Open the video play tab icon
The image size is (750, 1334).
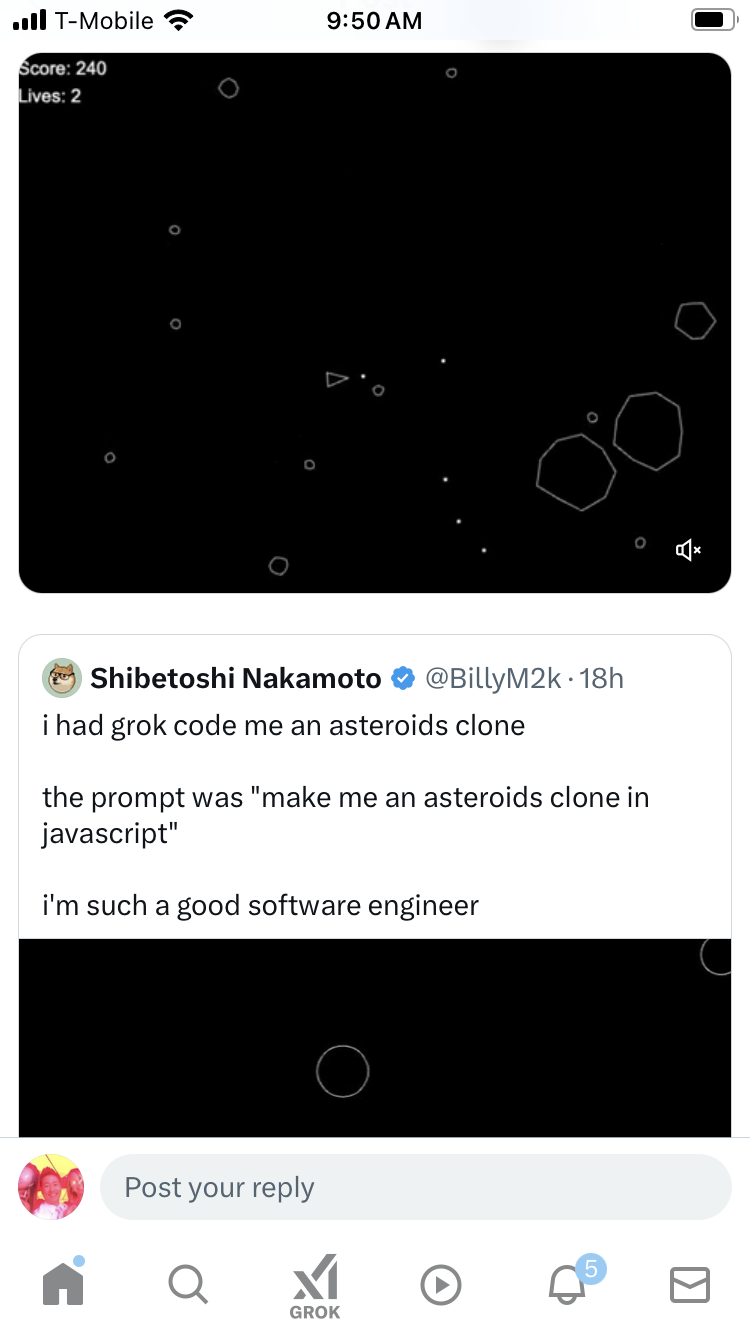coord(441,1285)
